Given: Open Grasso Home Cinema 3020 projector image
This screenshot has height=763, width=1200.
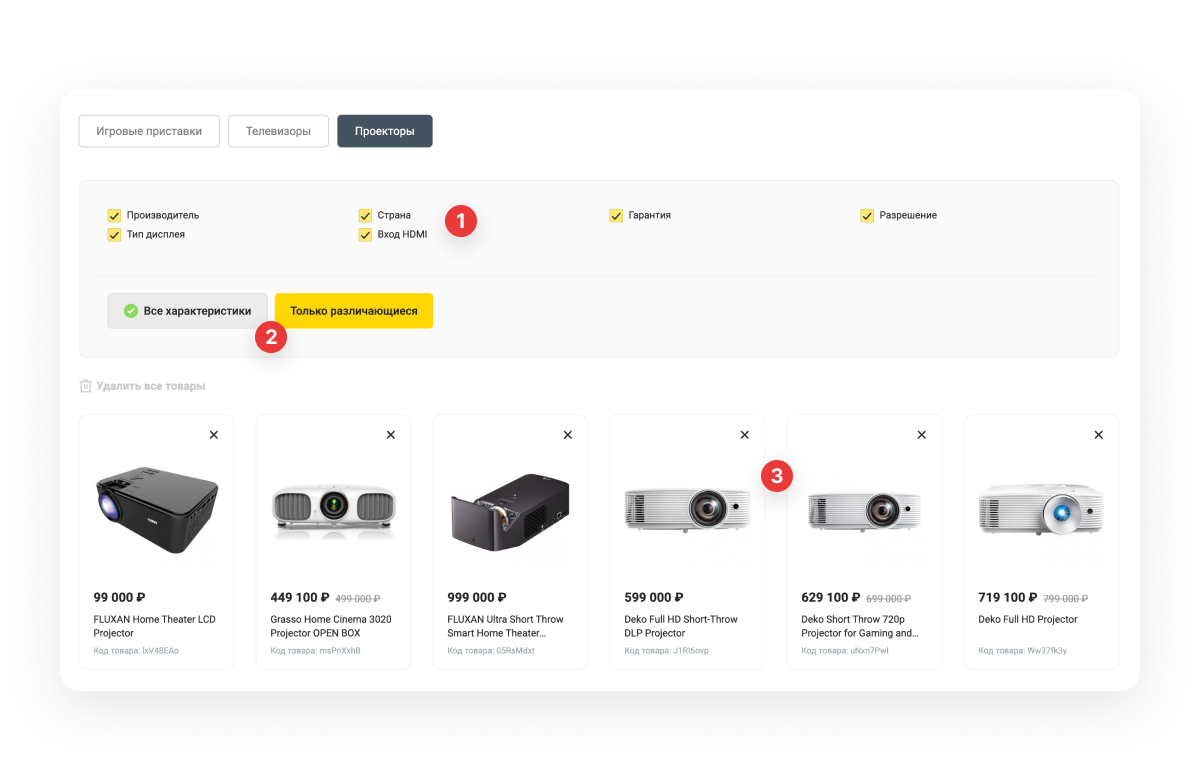Looking at the screenshot, I should click(333, 510).
